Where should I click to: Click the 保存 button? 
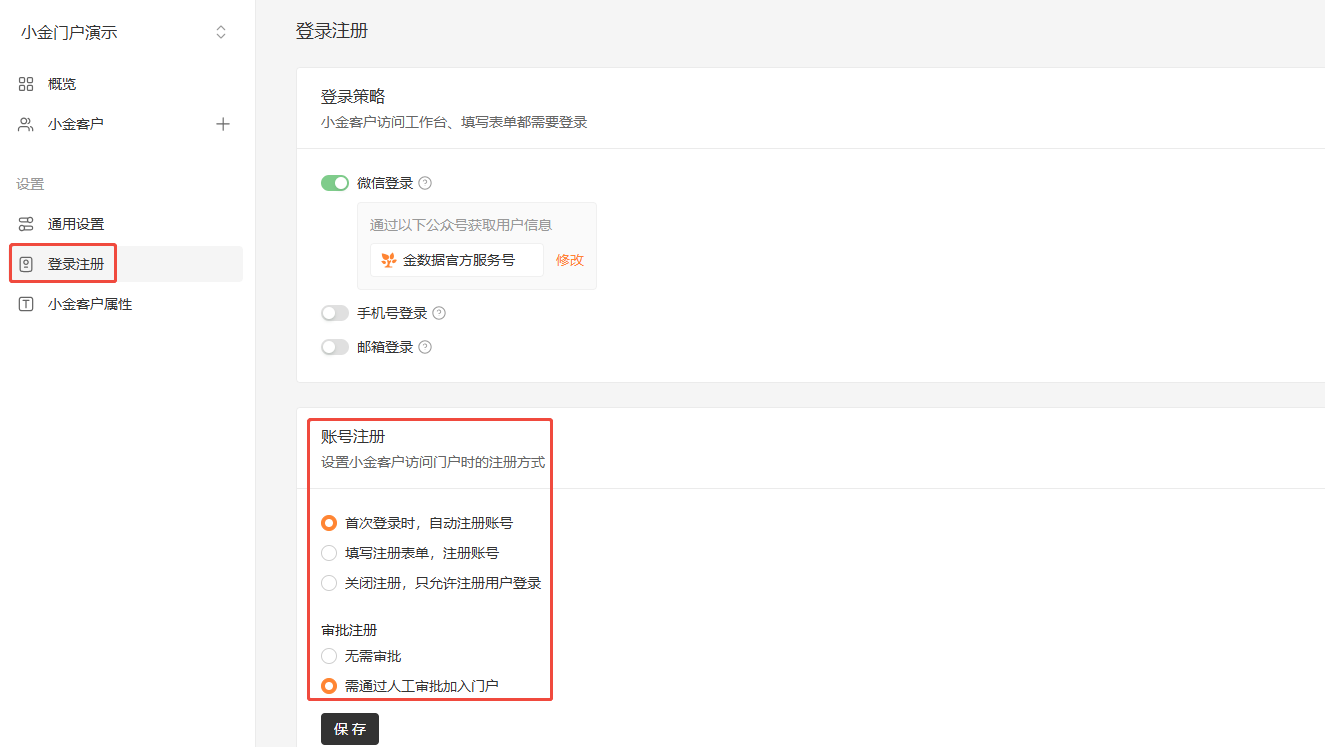click(x=350, y=729)
